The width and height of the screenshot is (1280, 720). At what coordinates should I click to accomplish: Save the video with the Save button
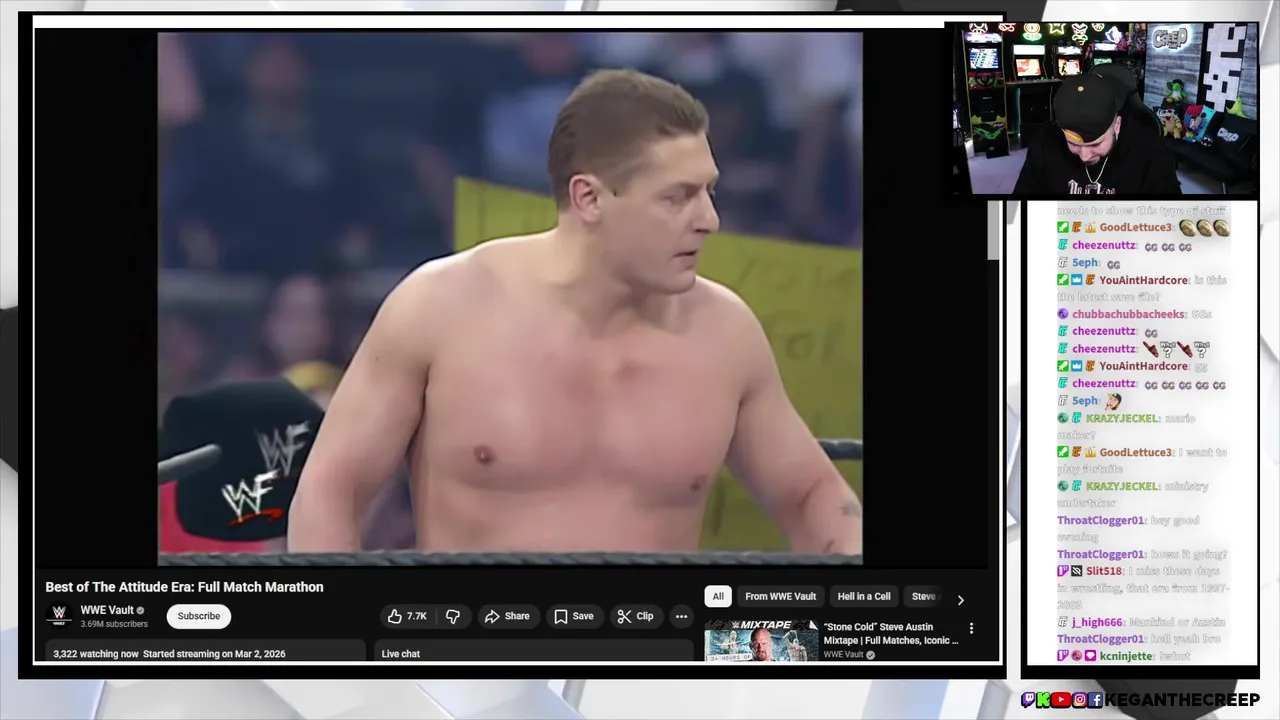574,616
